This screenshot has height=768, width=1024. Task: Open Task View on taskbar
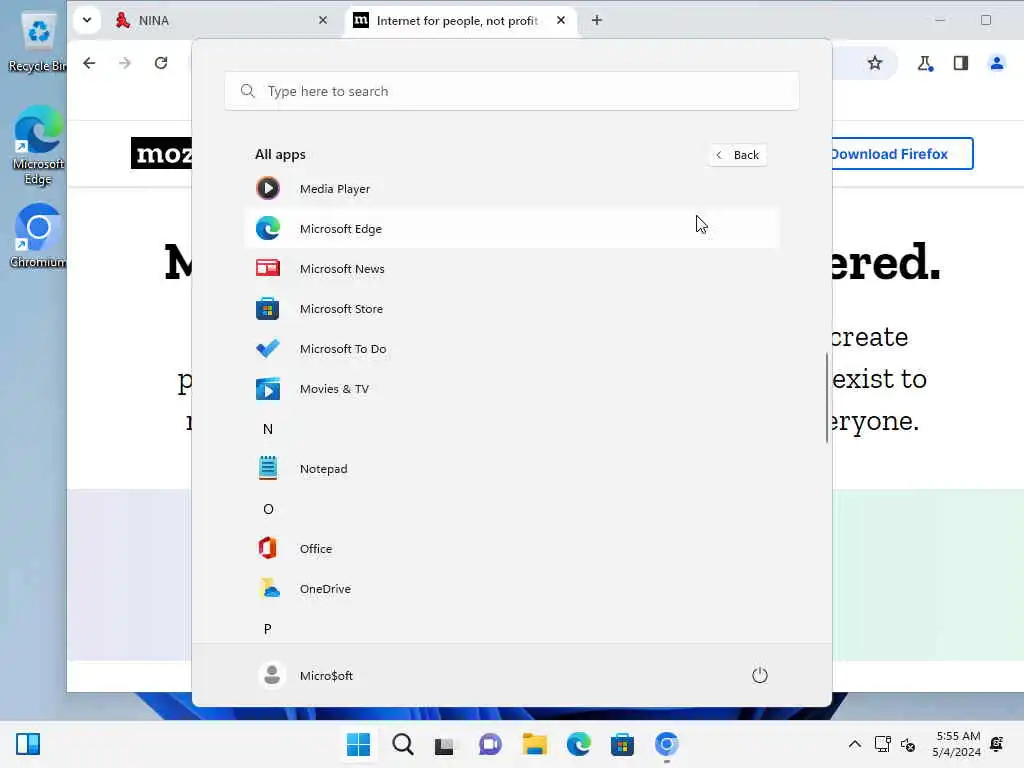pyautogui.click(x=446, y=744)
